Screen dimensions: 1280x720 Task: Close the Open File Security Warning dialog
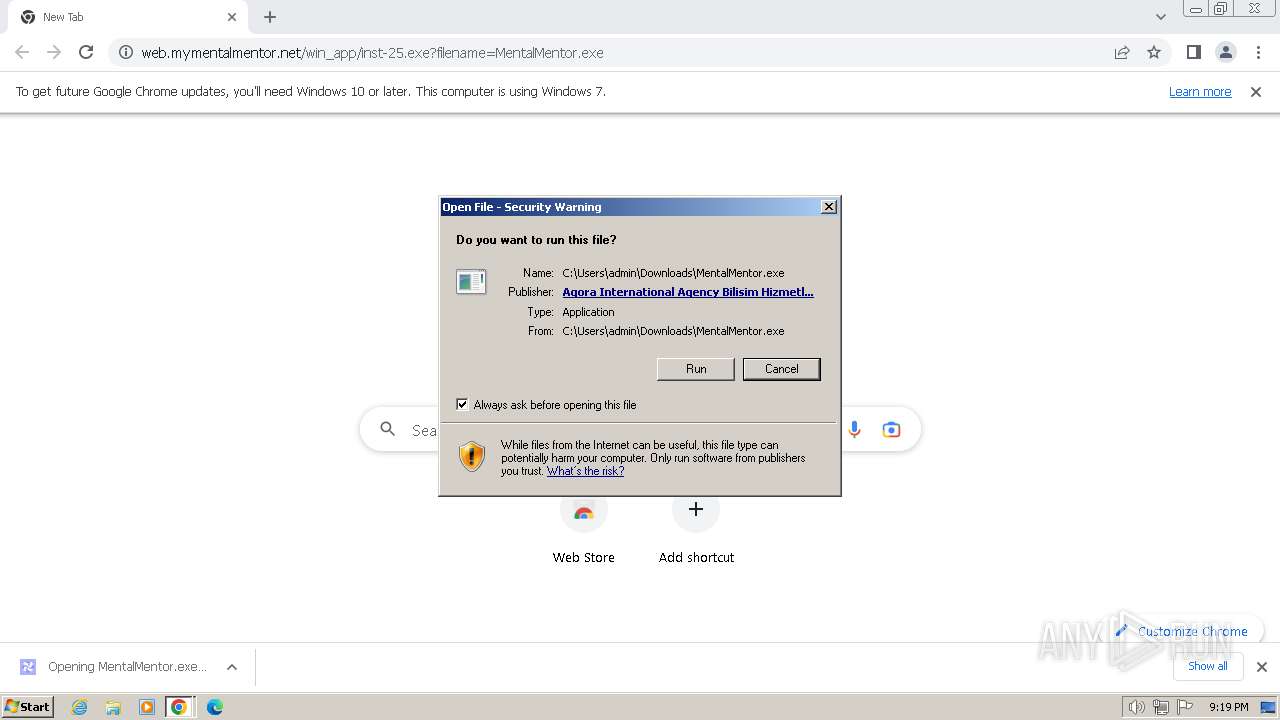click(x=829, y=207)
